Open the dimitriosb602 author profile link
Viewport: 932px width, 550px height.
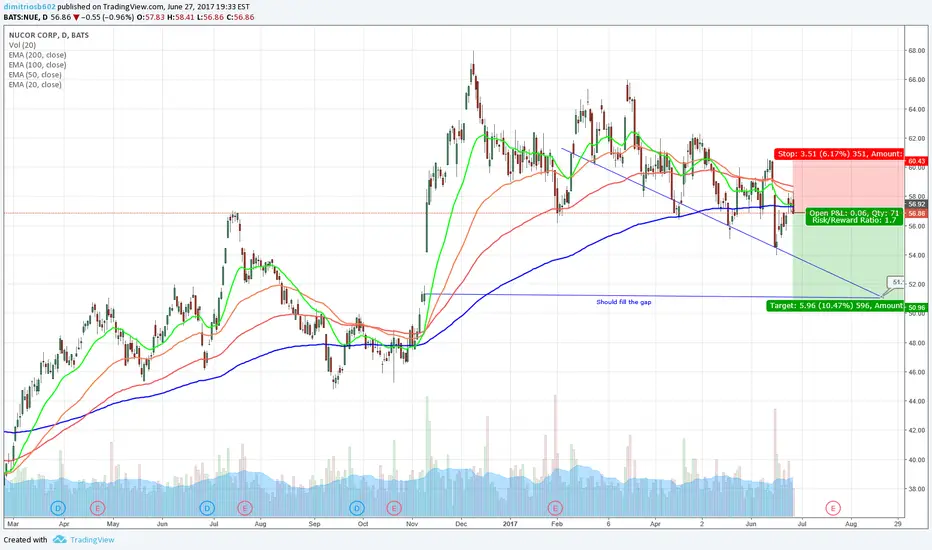click(x=30, y=7)
